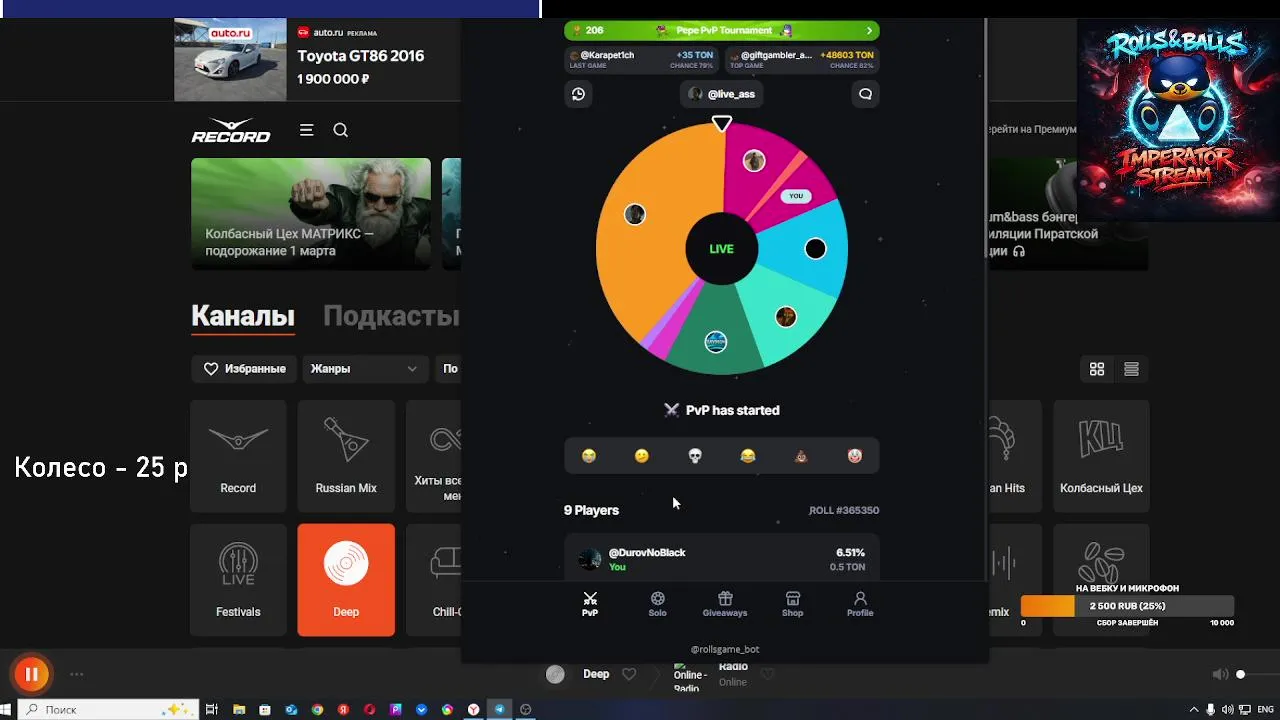Favorite the Deep station with heart icon

[629, 674]
